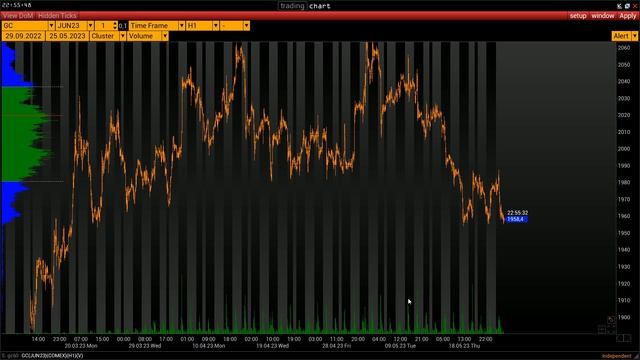The width and height of the screenshot is (640, 360).
Task: Click the 1900 level on price axis
Action: click(x=624, y=317)
